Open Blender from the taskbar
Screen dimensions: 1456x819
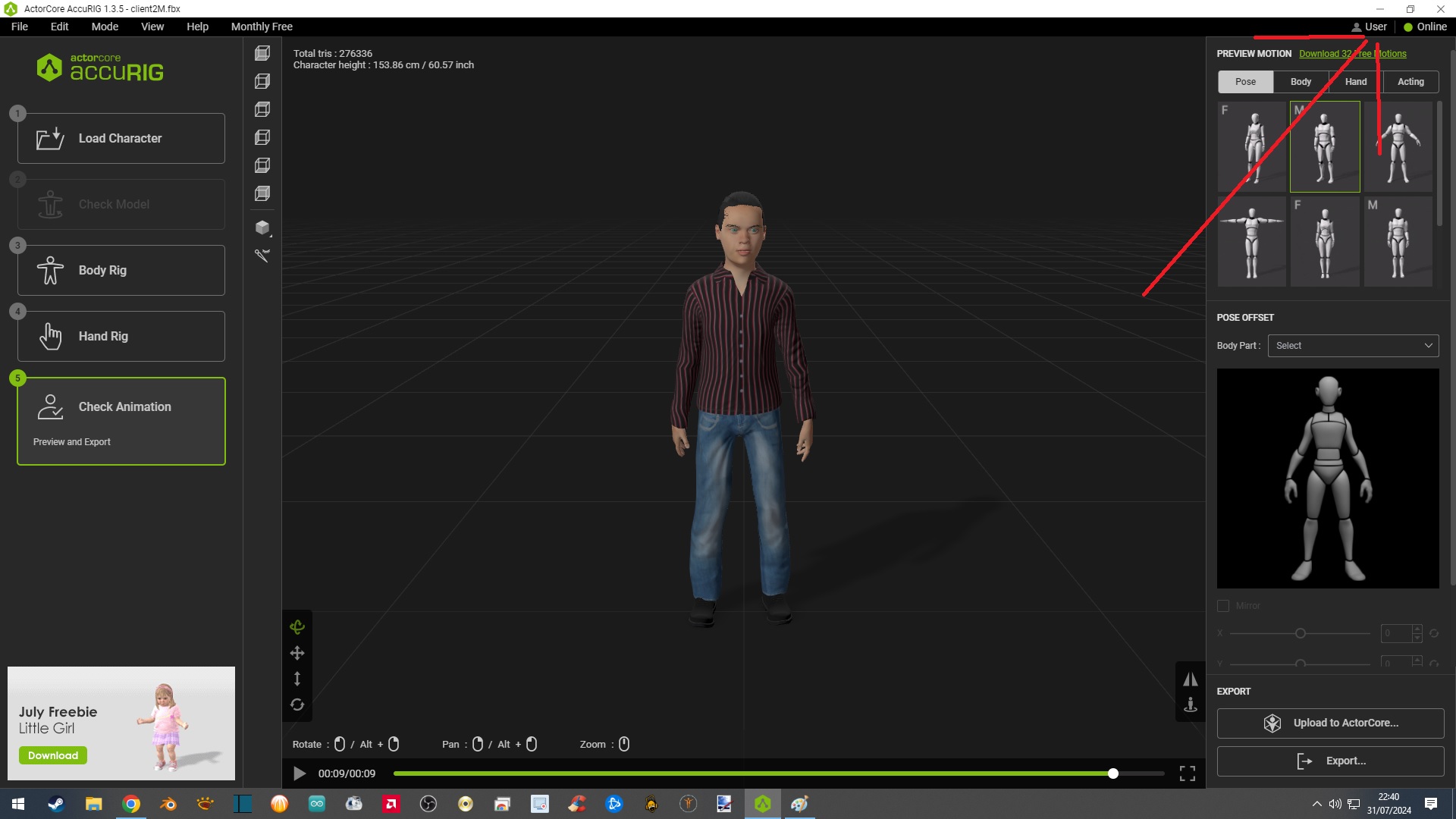tap(168, 804)
